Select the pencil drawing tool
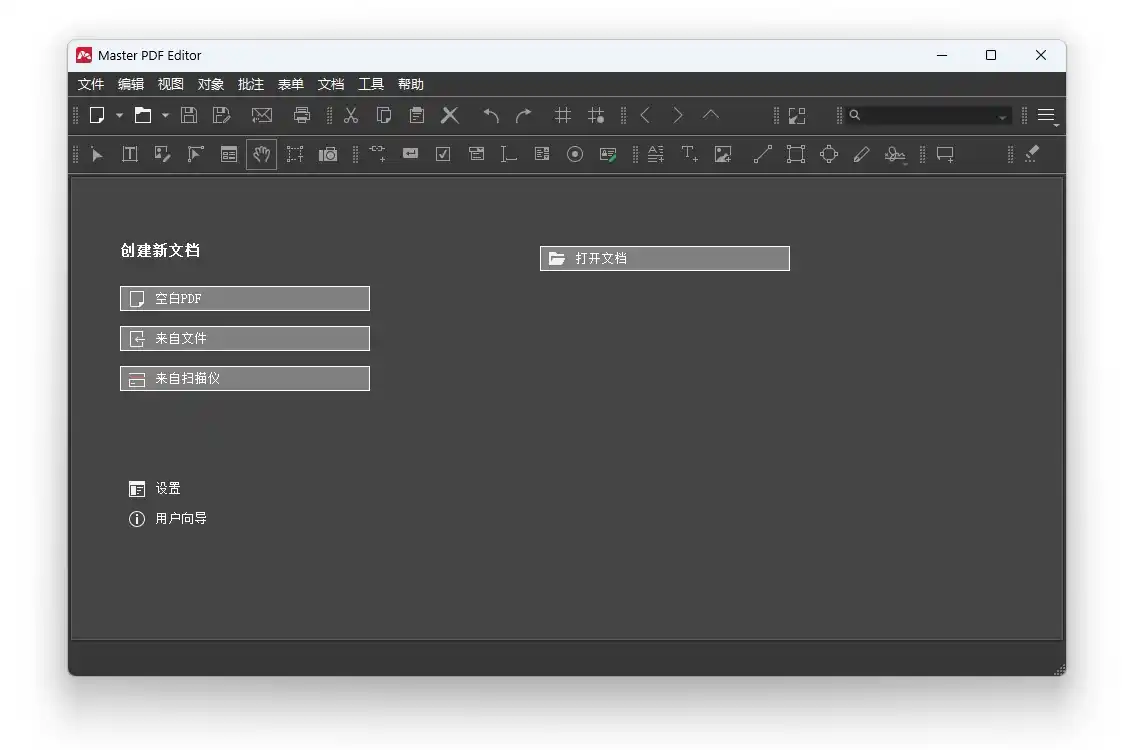The height and width of the screenshot is (750, 1134). coord(861,154)
